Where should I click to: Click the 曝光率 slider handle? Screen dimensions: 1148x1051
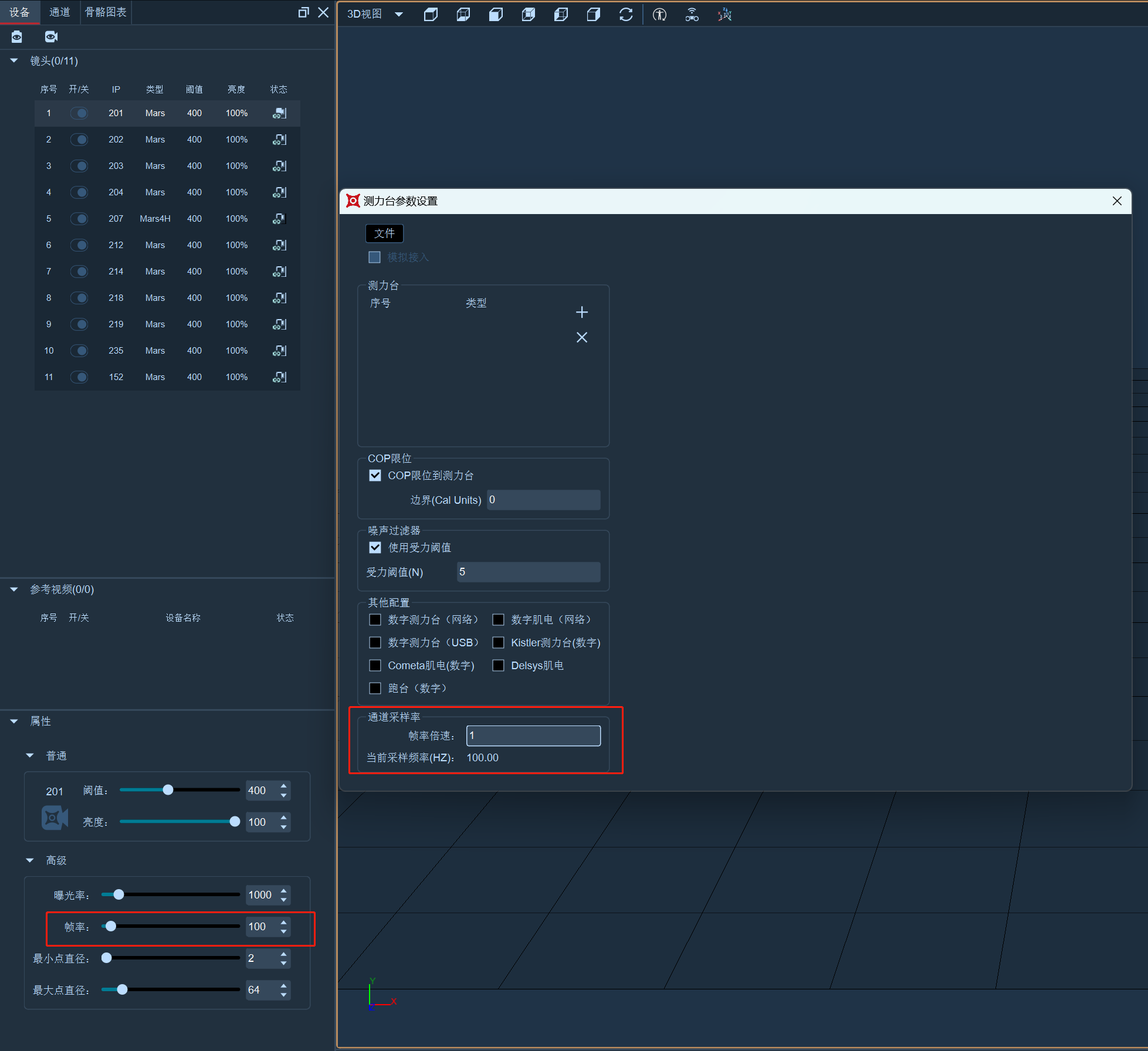118,894
